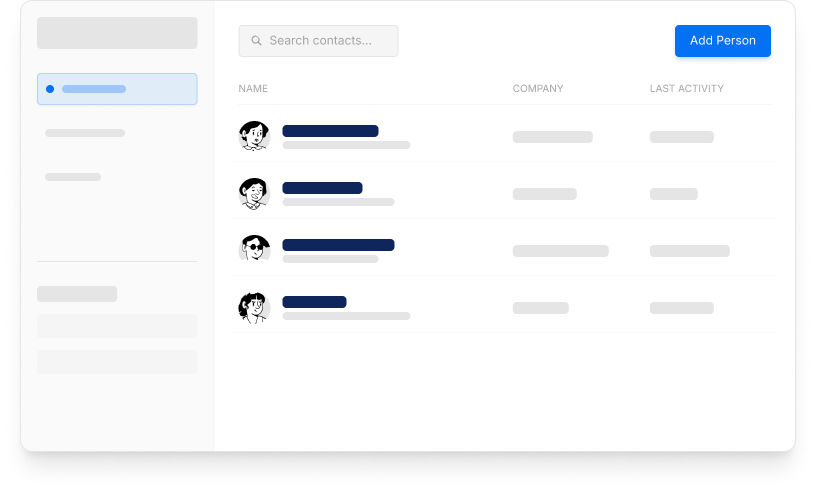Viewport: 816px width, 492px height.
Task: Click the blue dot in the sidebar
Action: coord(50,89)
